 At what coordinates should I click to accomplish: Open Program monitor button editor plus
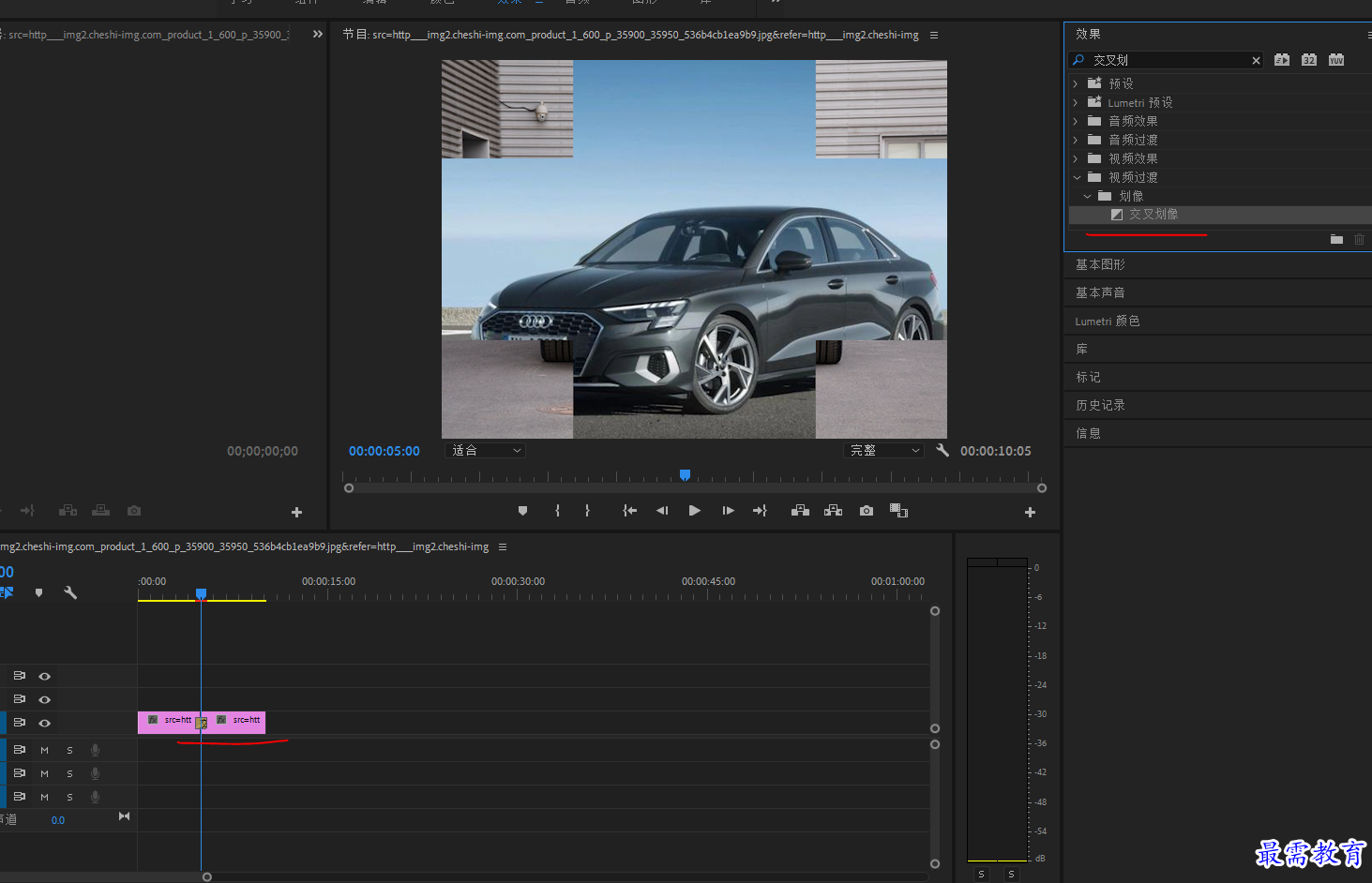coord(1030,512)
